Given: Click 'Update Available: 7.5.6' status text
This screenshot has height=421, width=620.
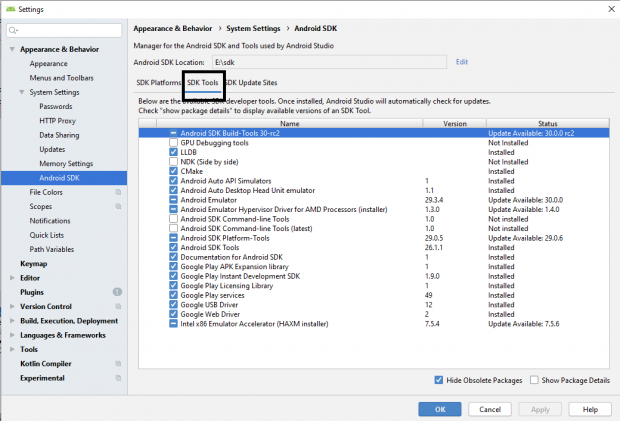Looking at the screenshot, I should (x=524, y=324).
